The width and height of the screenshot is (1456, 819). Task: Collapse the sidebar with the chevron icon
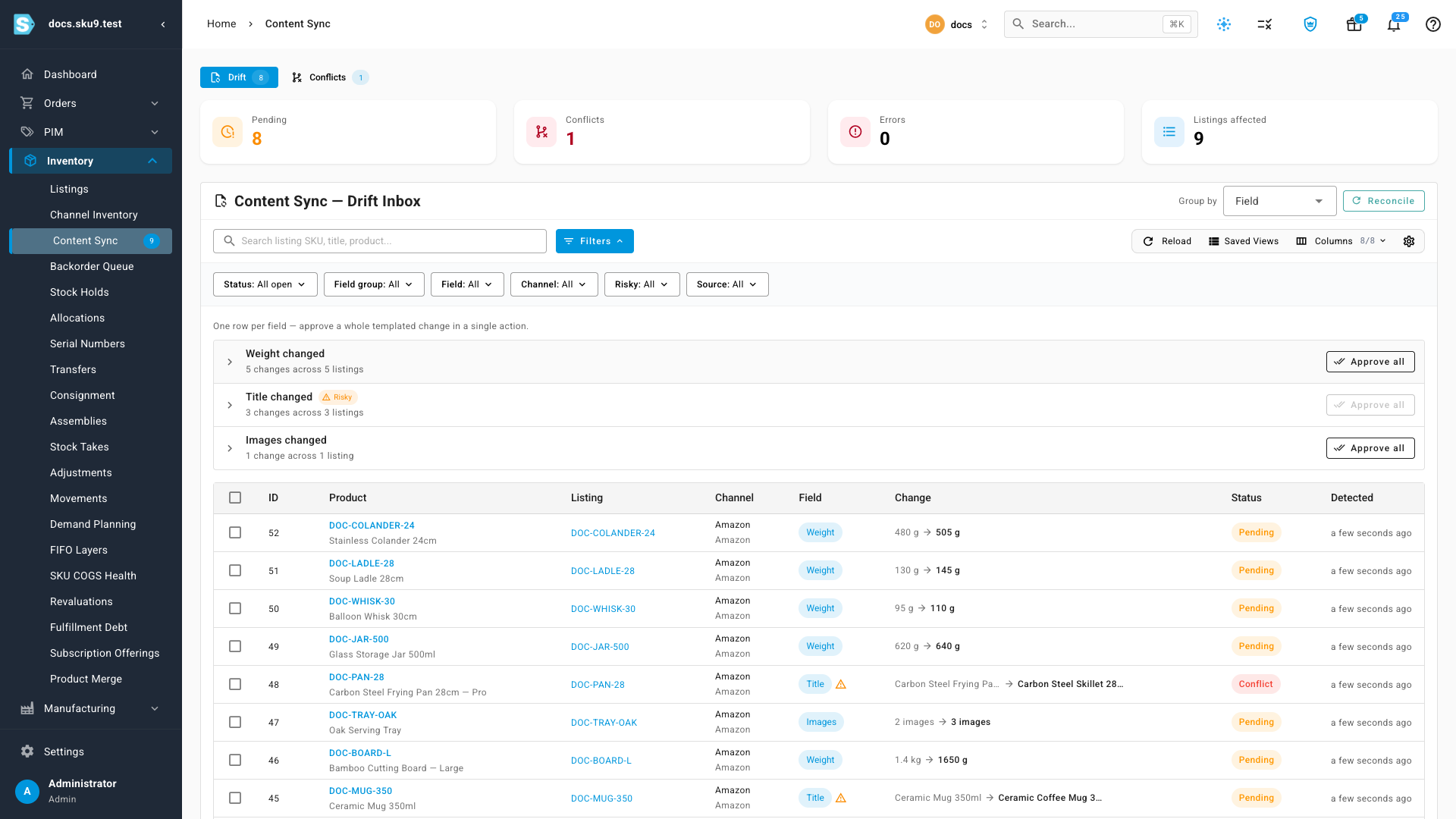point(163,24)
